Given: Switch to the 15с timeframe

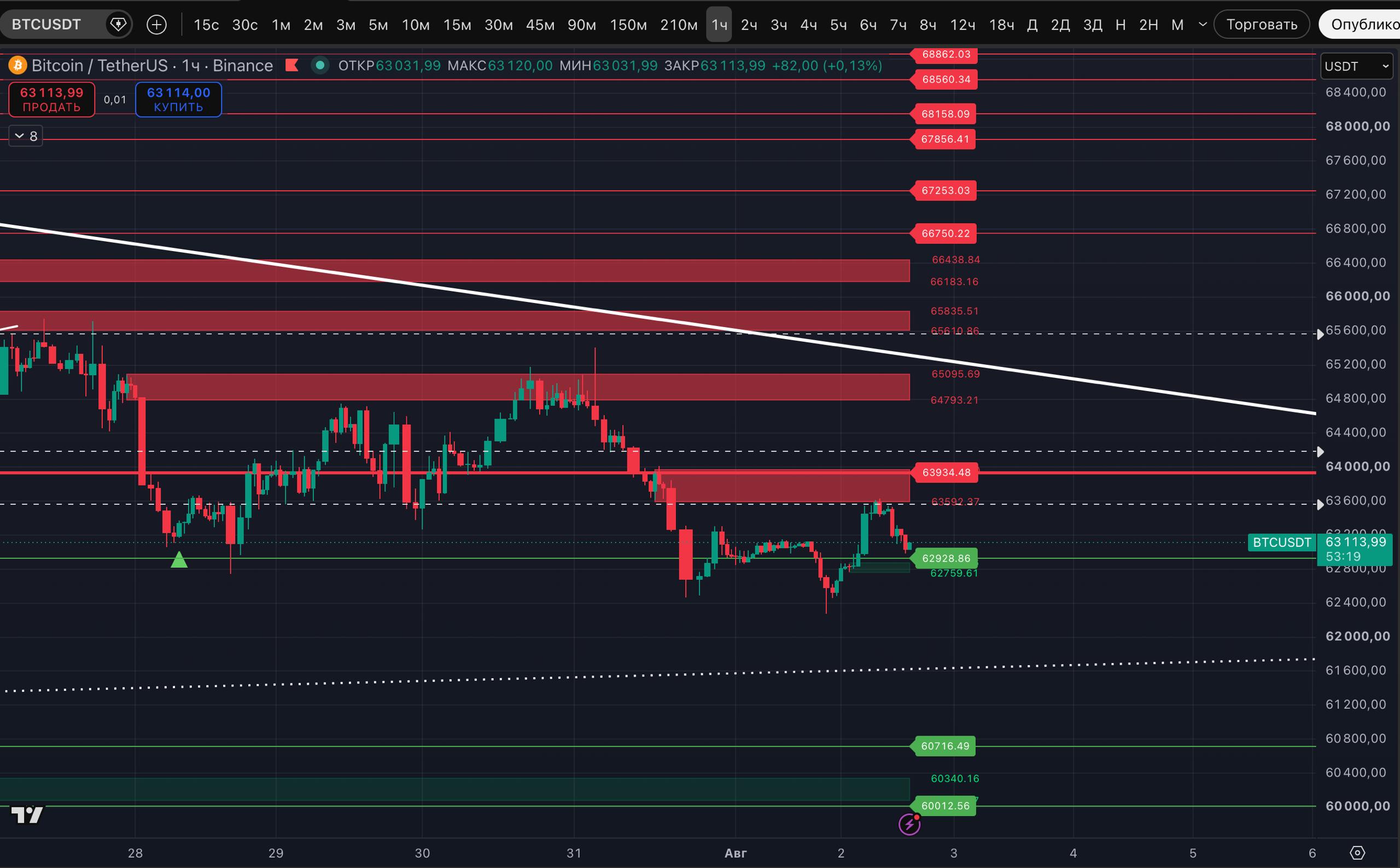Looking at the screenshot, I should click(206, 25).
